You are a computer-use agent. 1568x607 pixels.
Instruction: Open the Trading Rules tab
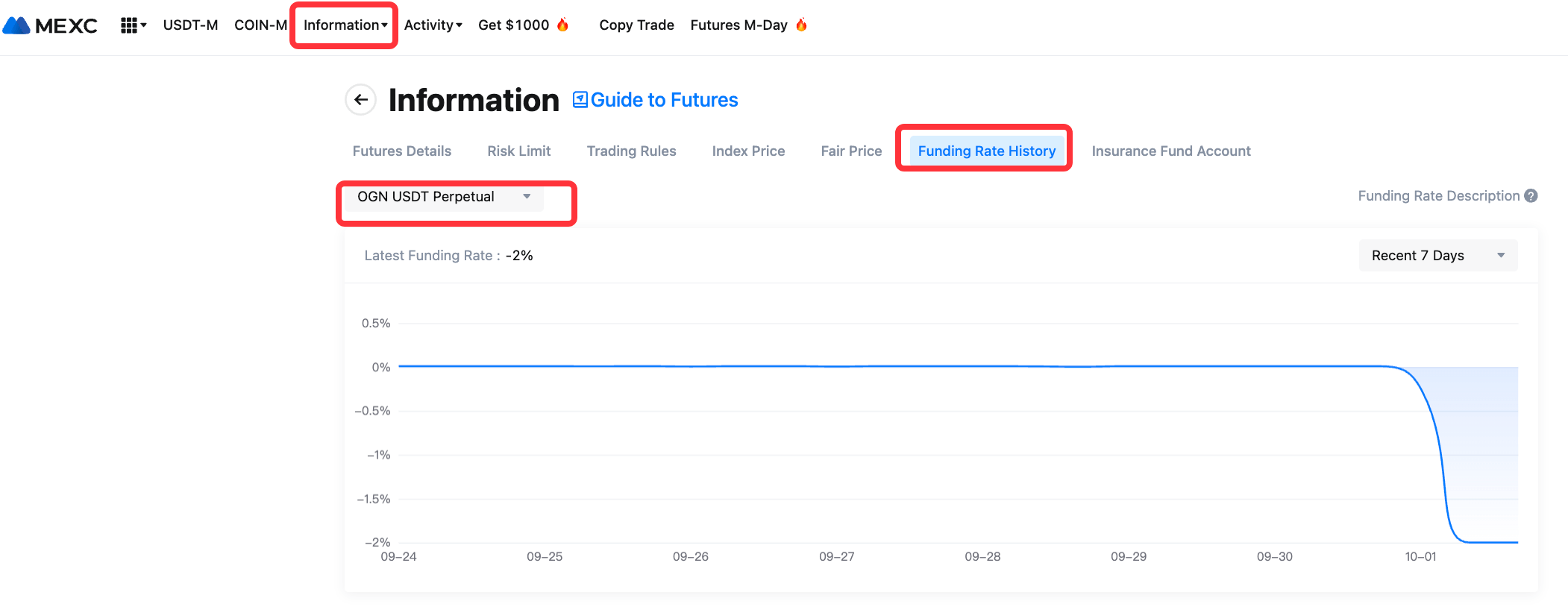631,151
